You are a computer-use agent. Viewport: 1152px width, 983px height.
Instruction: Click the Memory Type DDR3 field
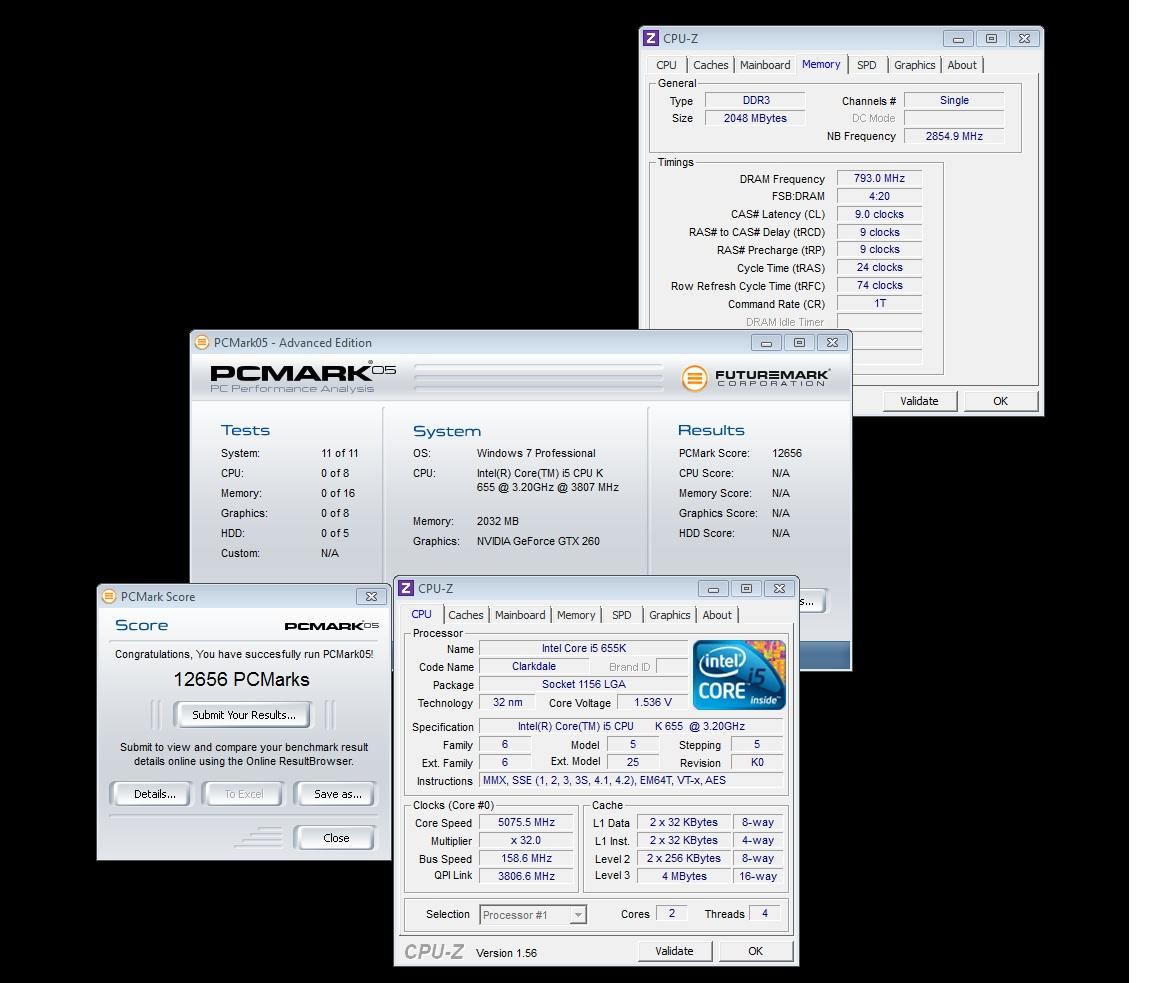pyautogui.click(x=755, y=100)
